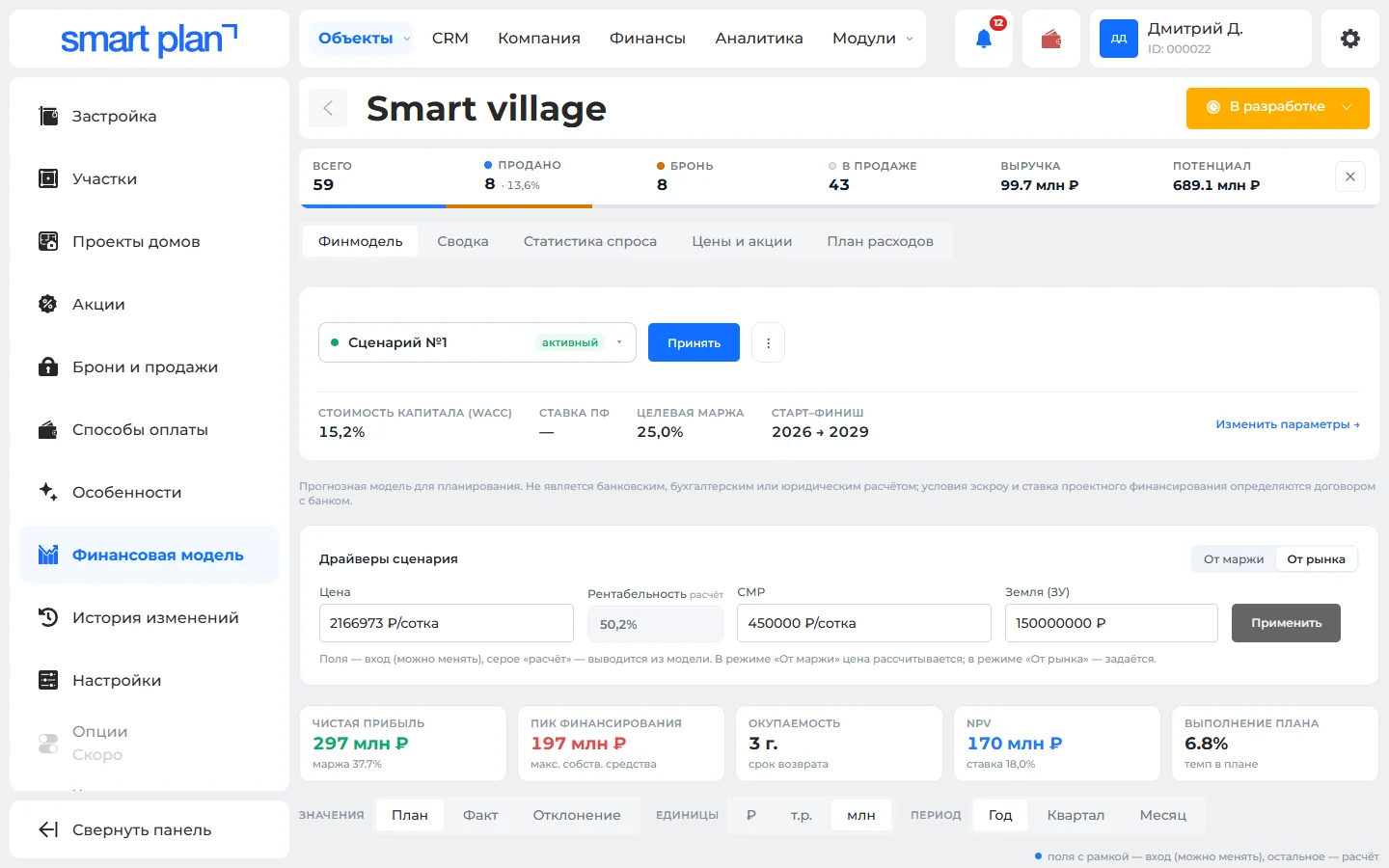The height and width of the screenshot is (868, 1389).
Task: Close the statistics summary bar
Action: (x=1350, y=176)
